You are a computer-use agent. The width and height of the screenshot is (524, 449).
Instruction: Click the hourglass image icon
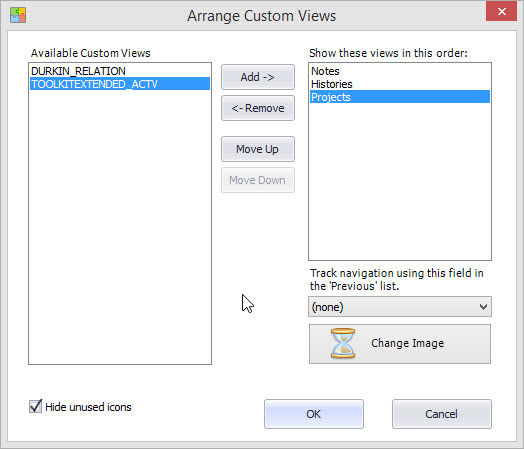343,343
